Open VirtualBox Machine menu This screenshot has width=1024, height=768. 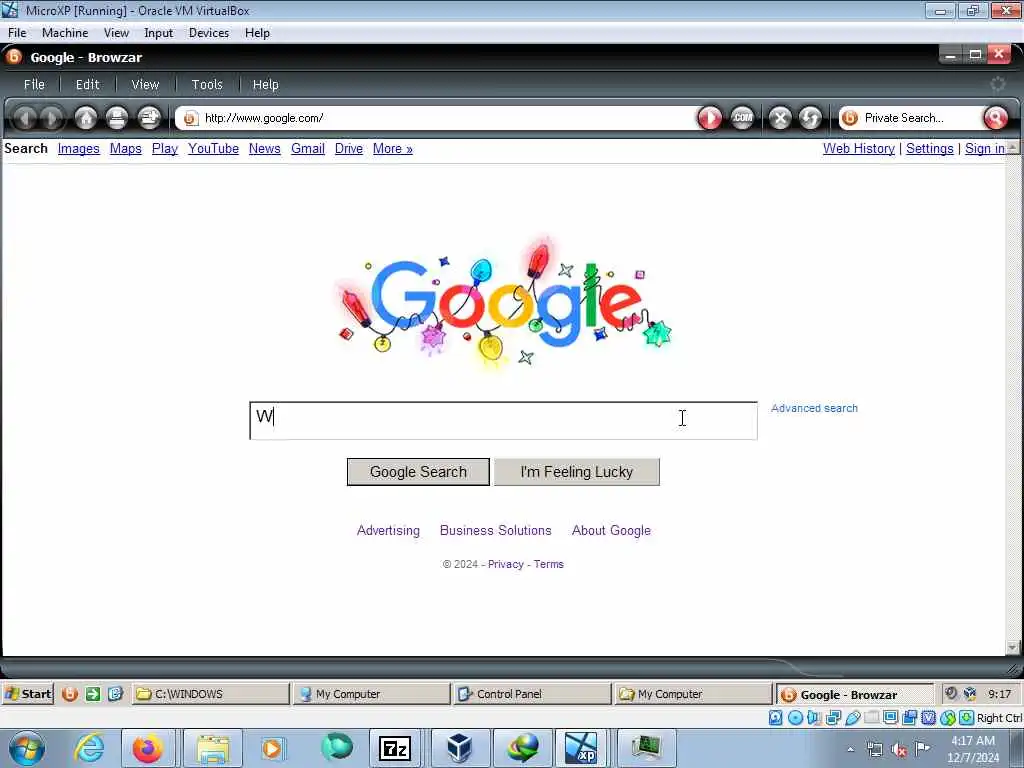point(65,33)
